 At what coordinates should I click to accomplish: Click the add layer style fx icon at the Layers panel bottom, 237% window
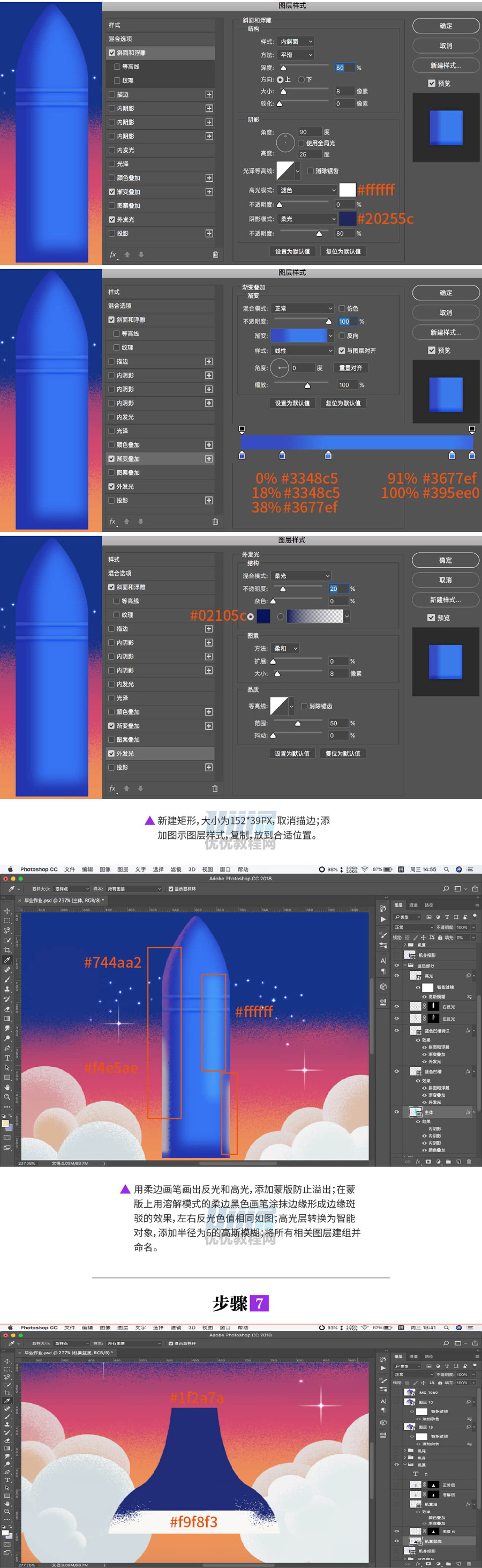(418, 1161)
